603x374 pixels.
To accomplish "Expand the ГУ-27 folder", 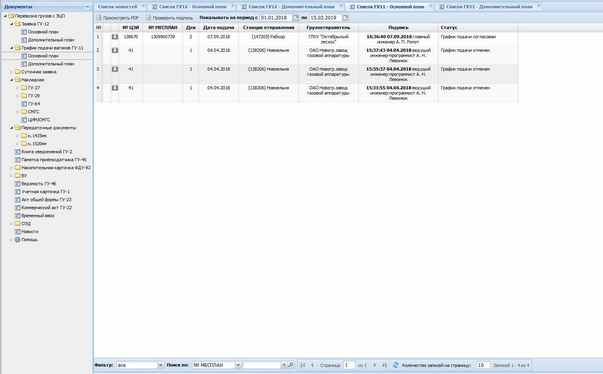I will tap(18, 88).
